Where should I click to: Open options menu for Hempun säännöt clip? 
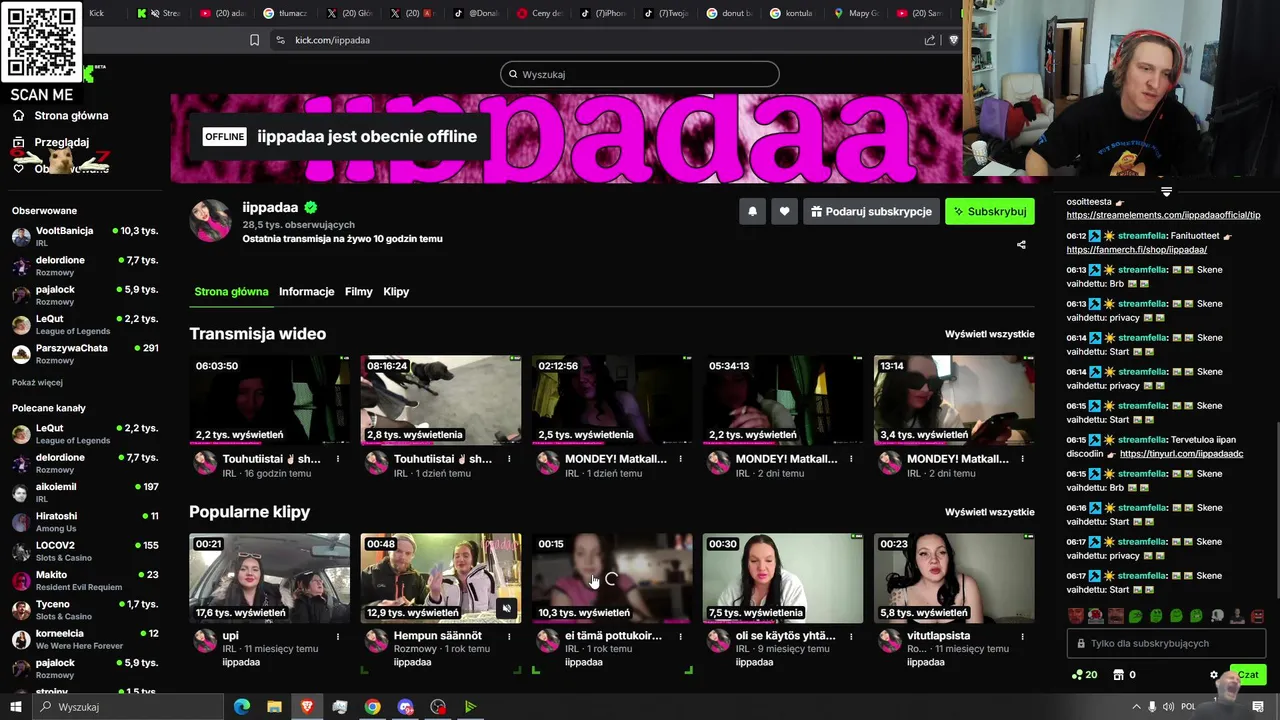509,636
